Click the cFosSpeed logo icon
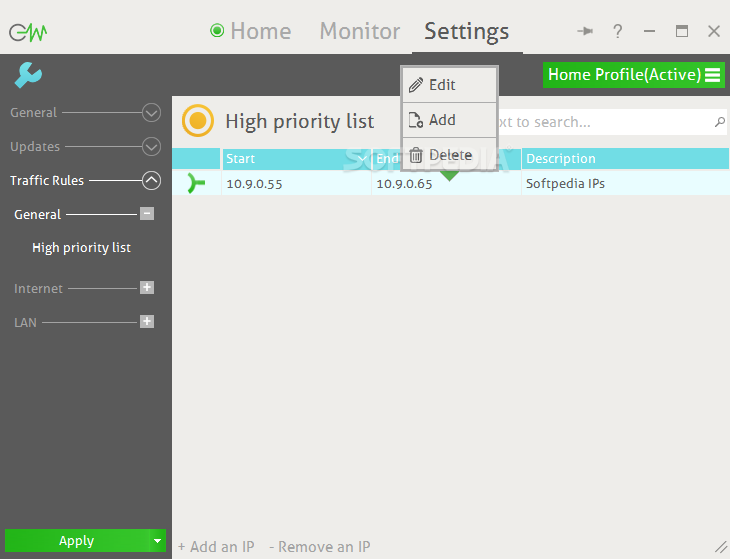730x559 pixels. [x=28, y=32]
